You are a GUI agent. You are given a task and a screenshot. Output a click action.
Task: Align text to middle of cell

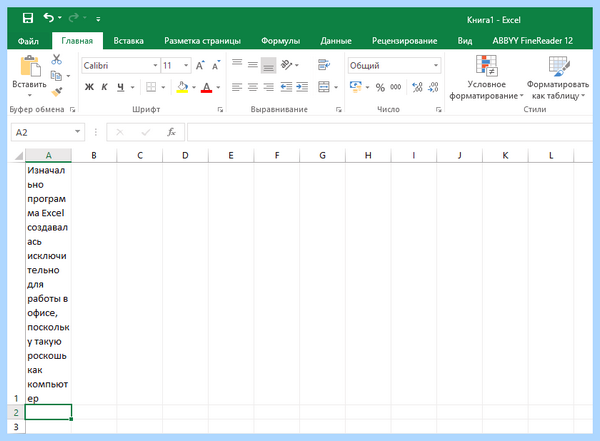pyautogui.click(x=253, y=65)
